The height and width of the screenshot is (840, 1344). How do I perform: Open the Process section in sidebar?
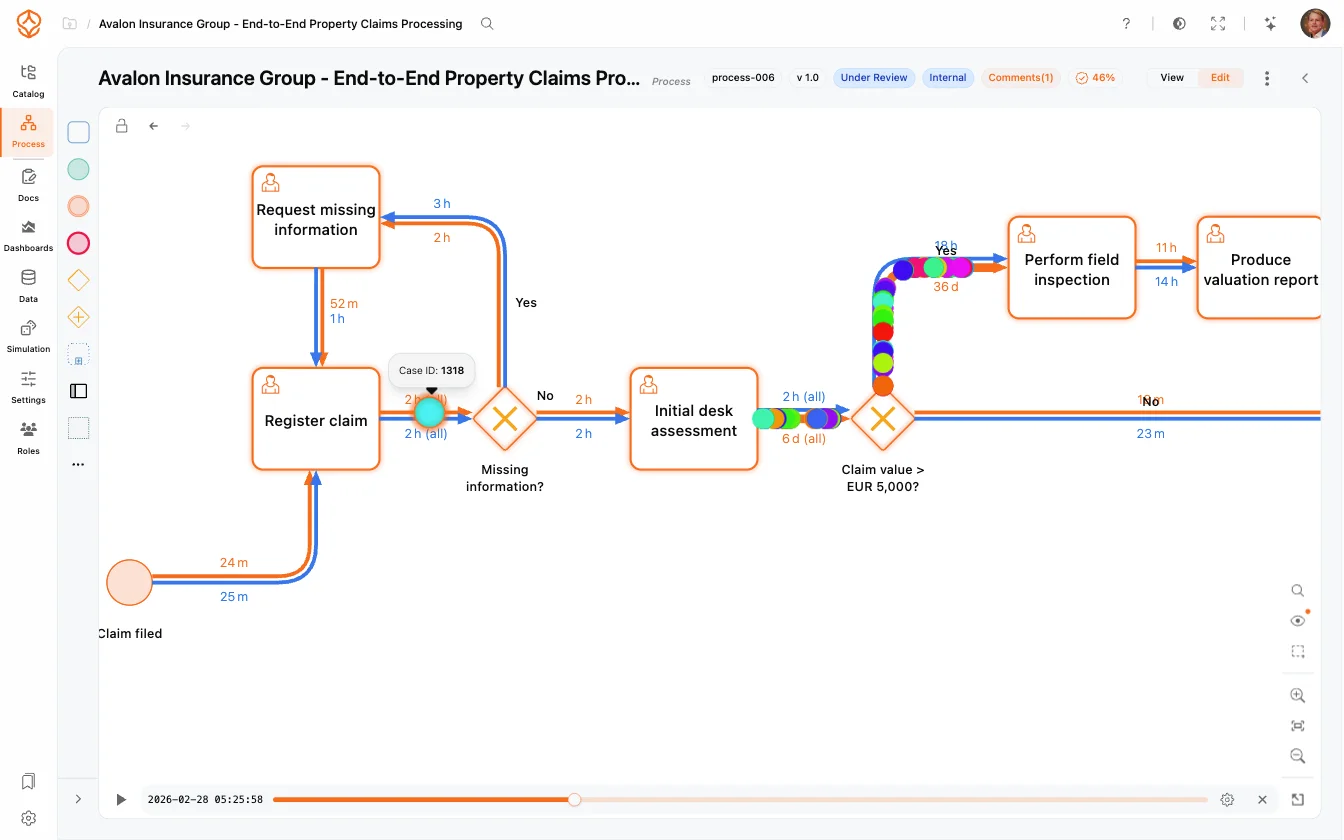coord(28,132)
